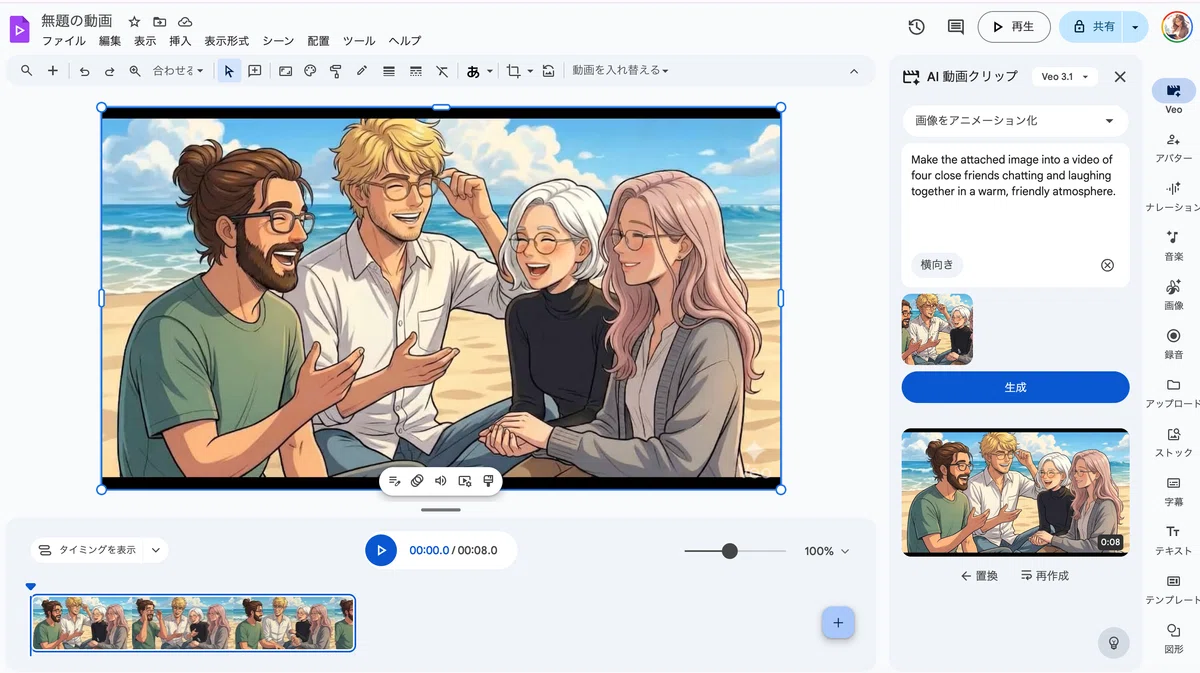This screenshot has width=1200, height=673.
Task: Open the アバター sidebar panel
Action: tap(1173, 147)
